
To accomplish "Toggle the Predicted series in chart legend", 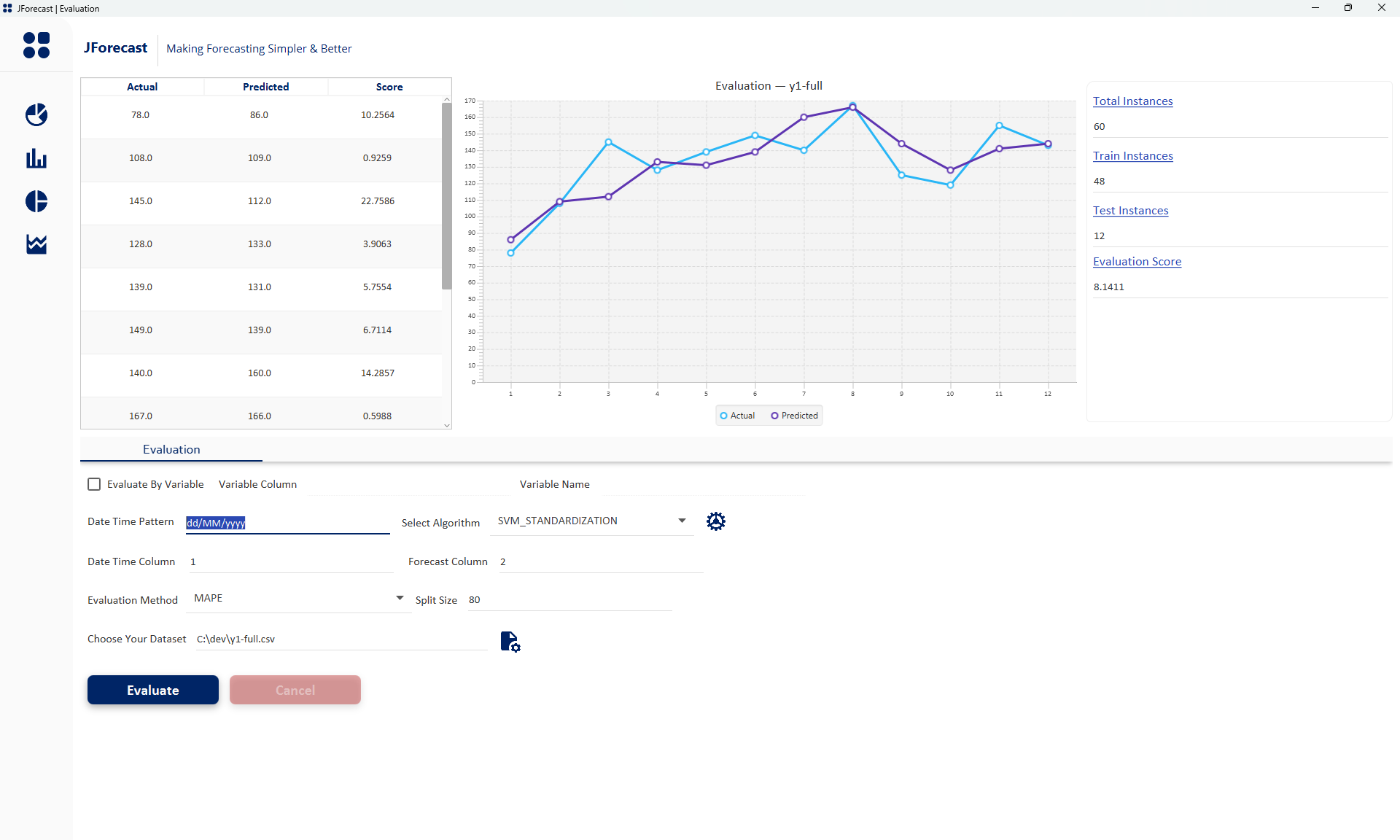I will [x=794, y=415].
